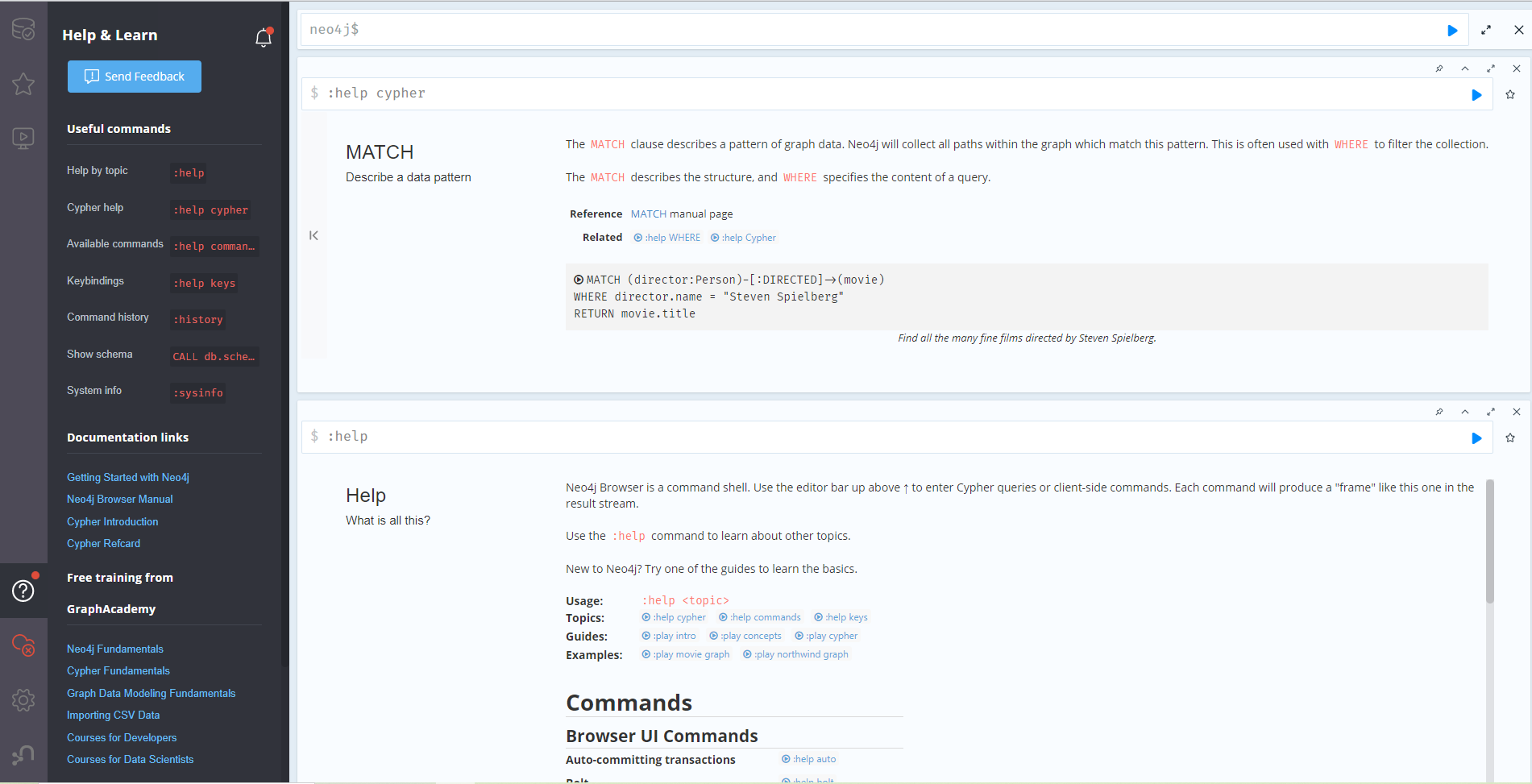
Task: Toggle the Help & Learn question mark icon
Action: 23,591
